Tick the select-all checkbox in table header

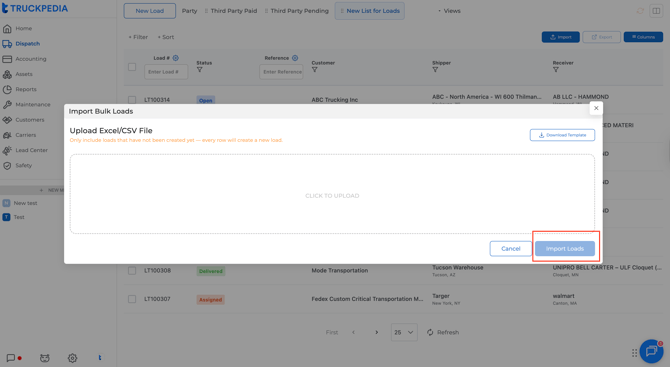click(132, 67)
